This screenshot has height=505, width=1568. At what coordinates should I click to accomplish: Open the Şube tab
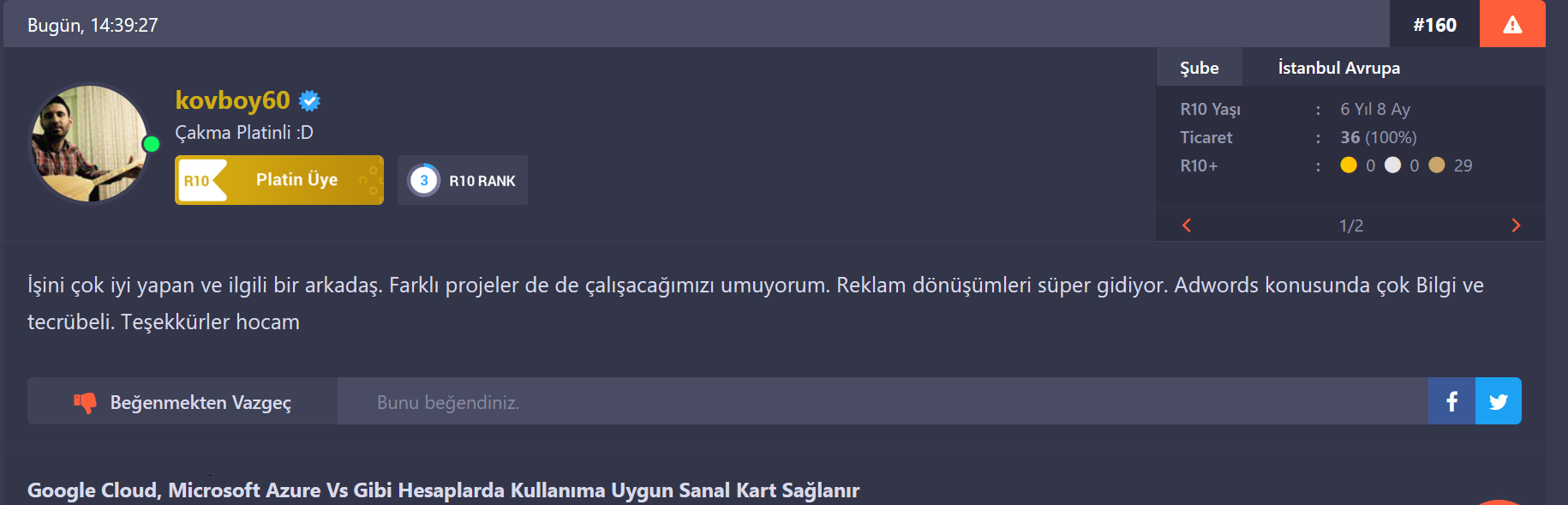1200,68
